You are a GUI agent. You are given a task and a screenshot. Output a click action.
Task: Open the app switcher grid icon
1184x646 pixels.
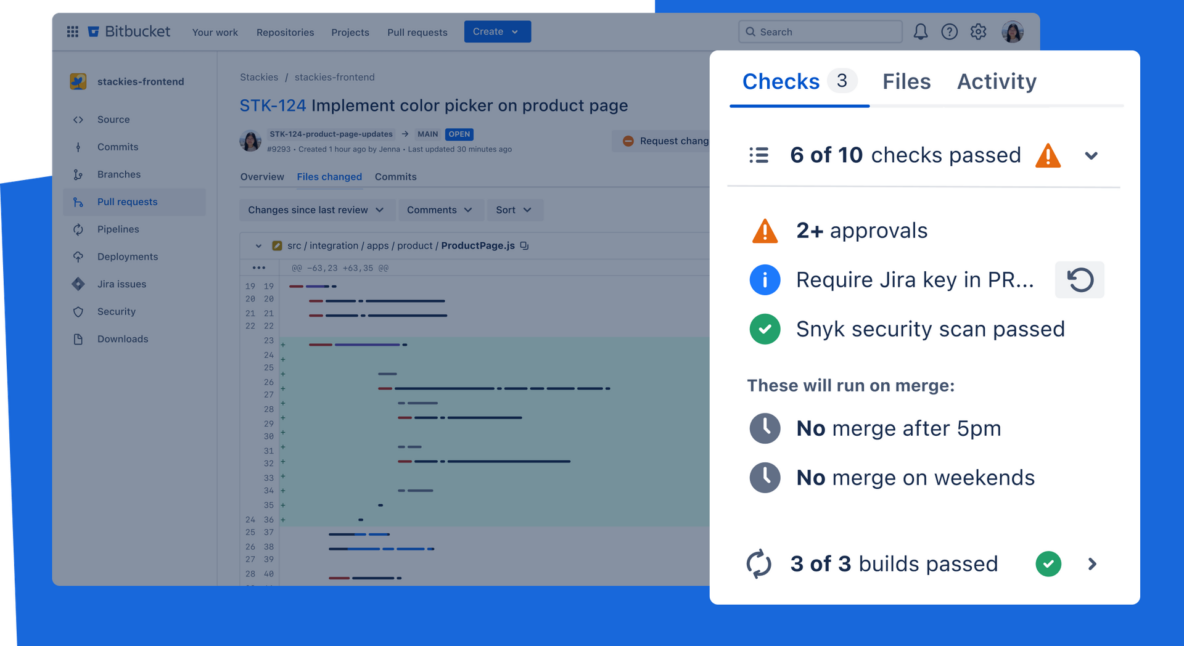tap(72, 32)
